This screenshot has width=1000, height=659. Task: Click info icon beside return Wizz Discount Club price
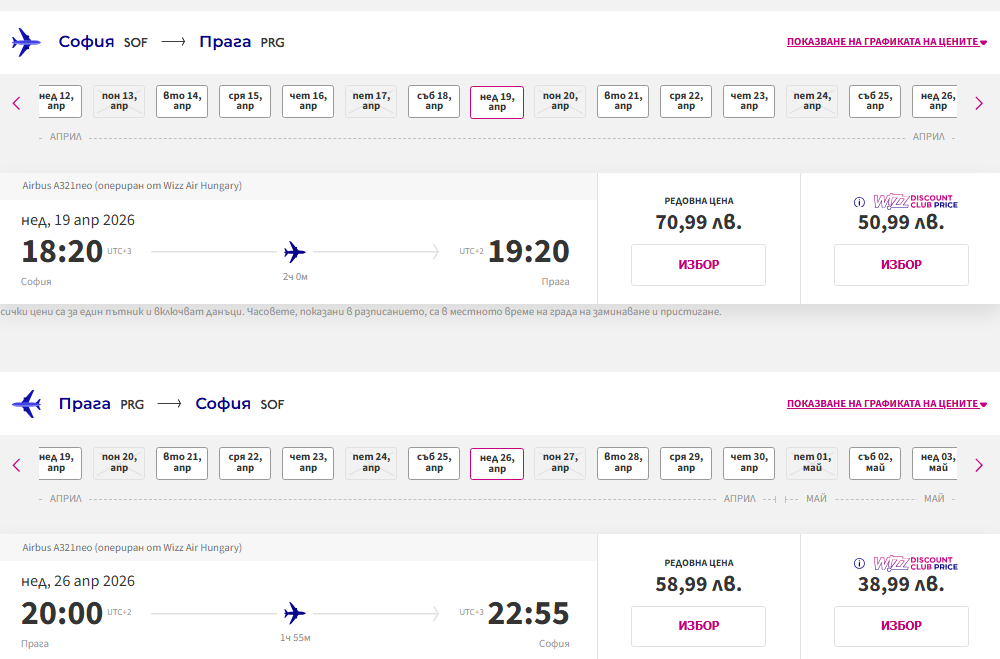[x=859, y=564]
